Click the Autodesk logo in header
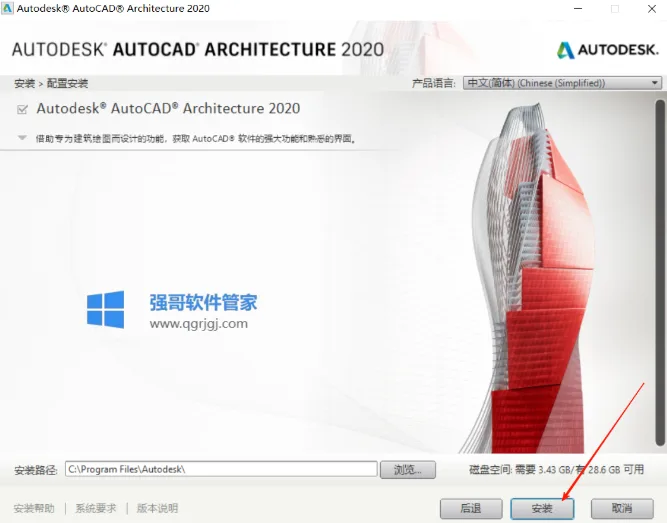 click(x=607, y=50)
